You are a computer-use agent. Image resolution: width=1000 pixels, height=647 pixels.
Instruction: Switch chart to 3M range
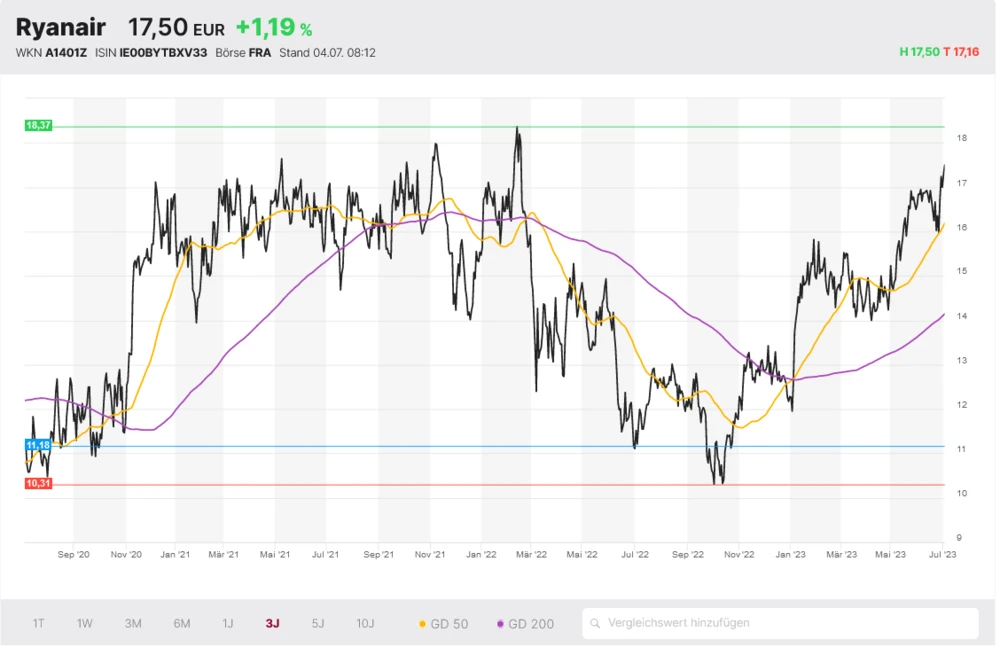[133, 623]
